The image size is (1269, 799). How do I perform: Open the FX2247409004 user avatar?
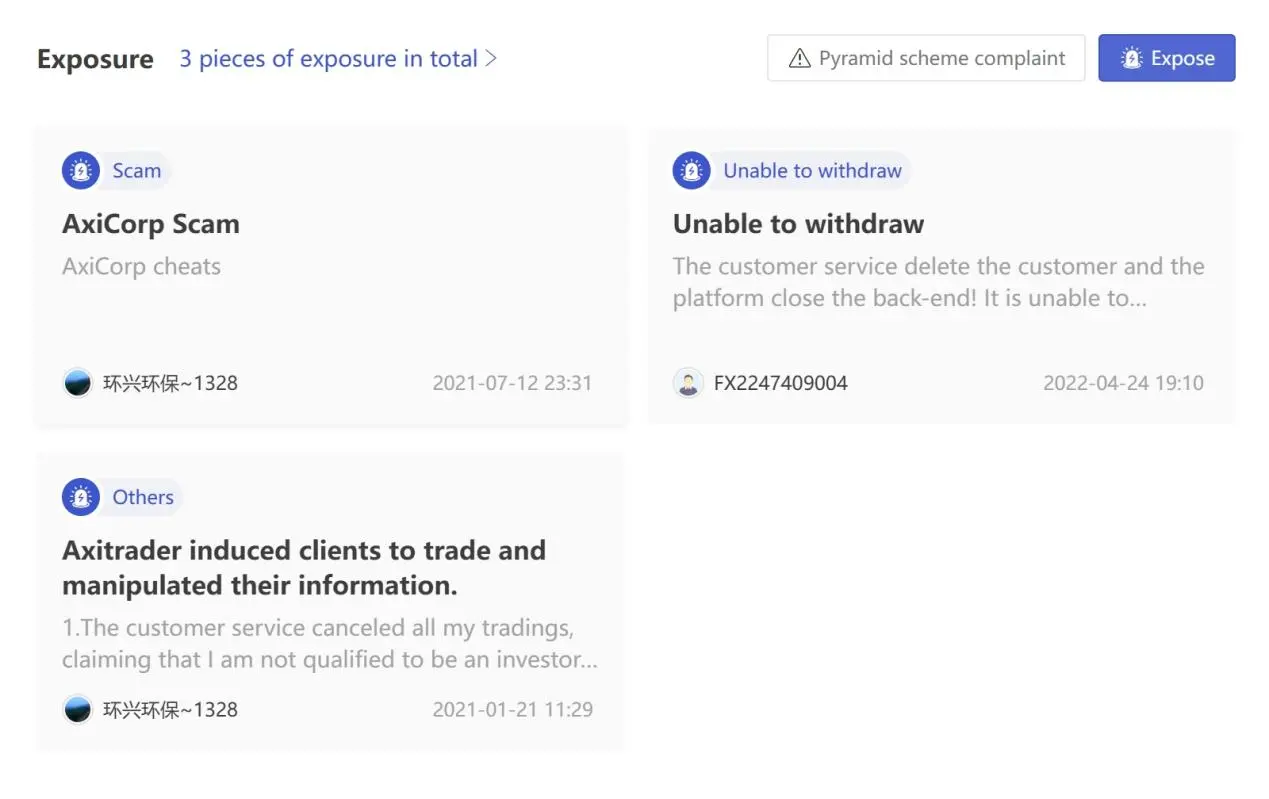tap(688, 383)
